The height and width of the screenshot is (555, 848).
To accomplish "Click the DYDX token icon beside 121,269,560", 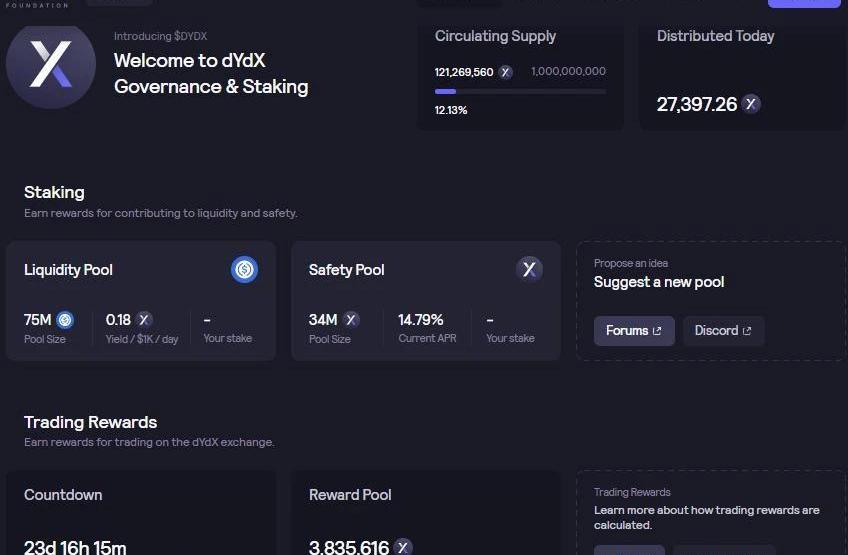I will tap(506, 72).
